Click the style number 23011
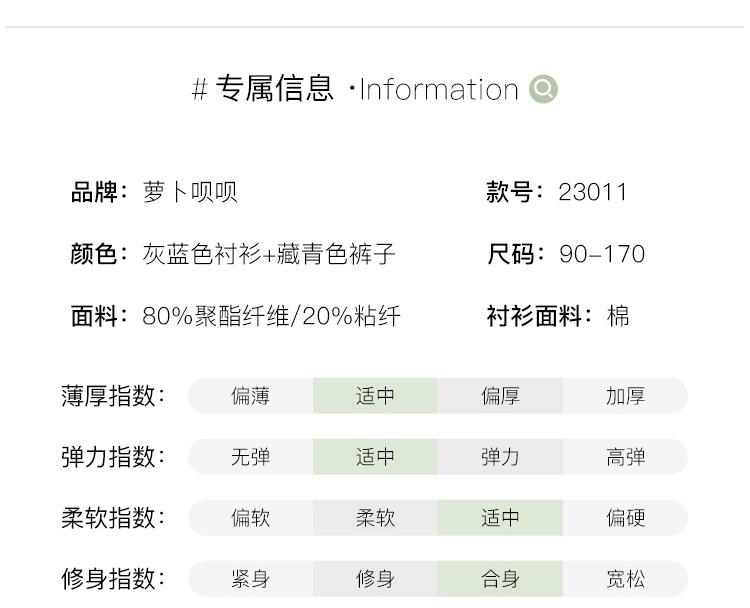Screen dimensions: 750x608 (592, 192)
